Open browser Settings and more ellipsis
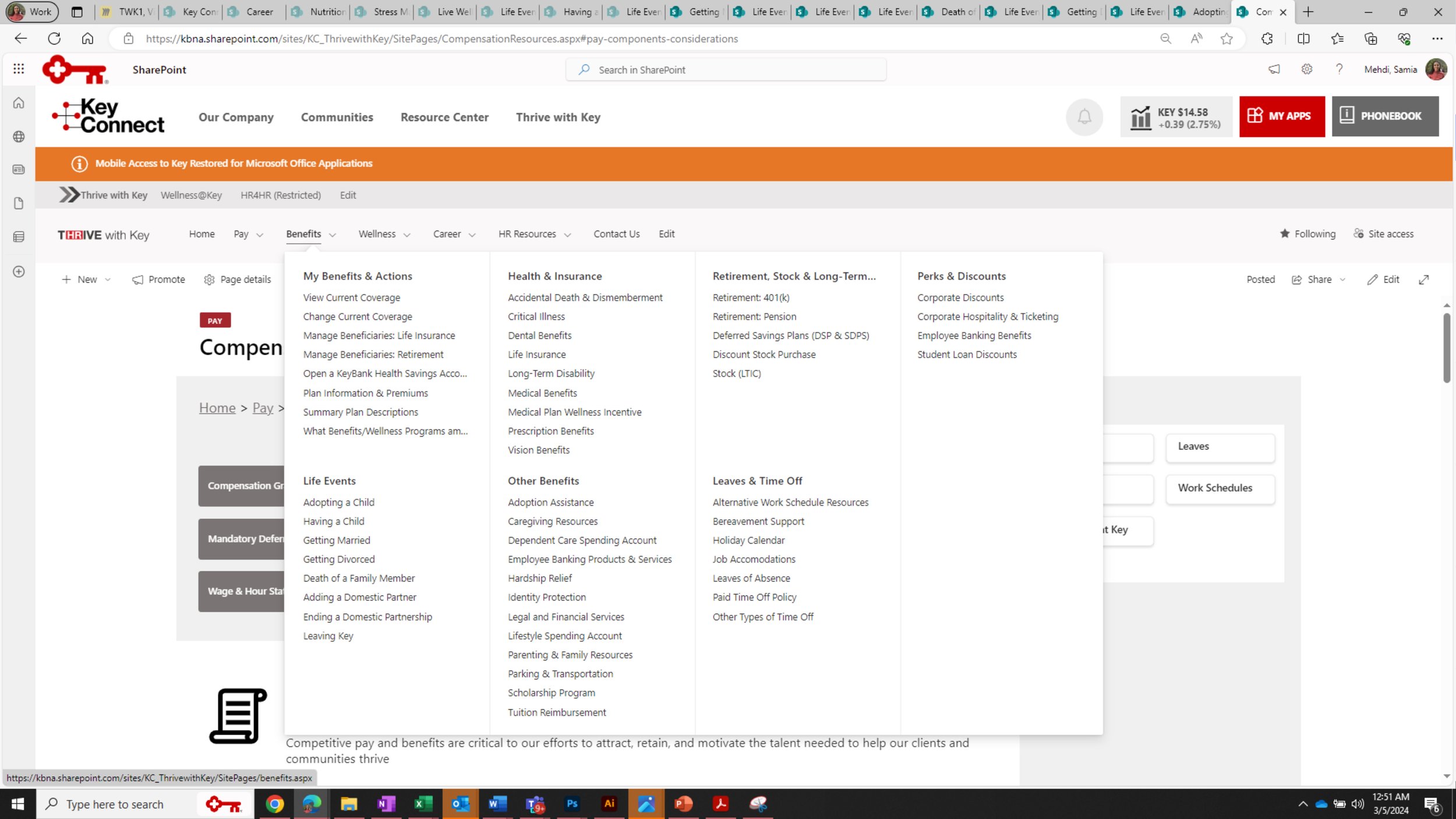1456x819 pixels. [1437, 38]
